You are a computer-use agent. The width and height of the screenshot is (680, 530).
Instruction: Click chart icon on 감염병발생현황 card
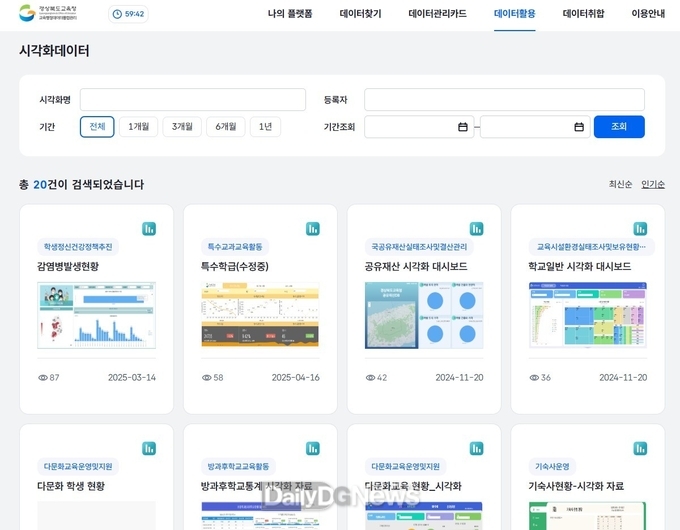click(149, 229)
